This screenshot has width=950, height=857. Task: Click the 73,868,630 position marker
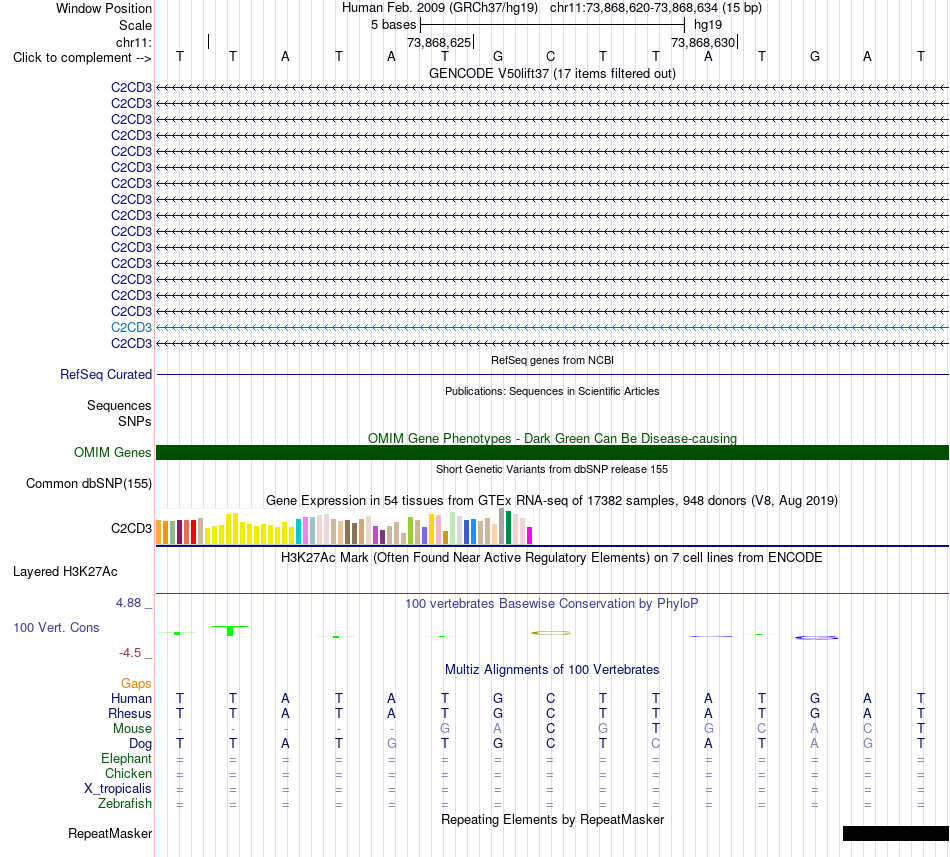(704, 42)
